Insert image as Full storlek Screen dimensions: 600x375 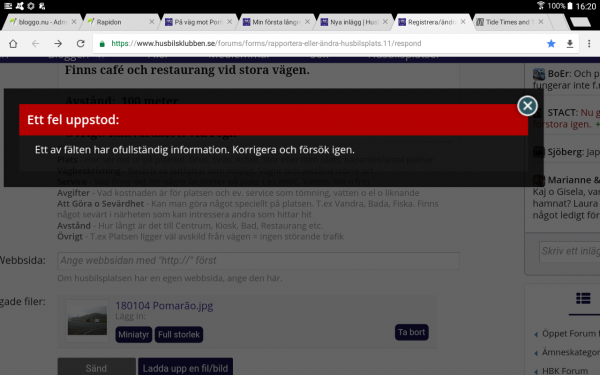pos(179,334)
